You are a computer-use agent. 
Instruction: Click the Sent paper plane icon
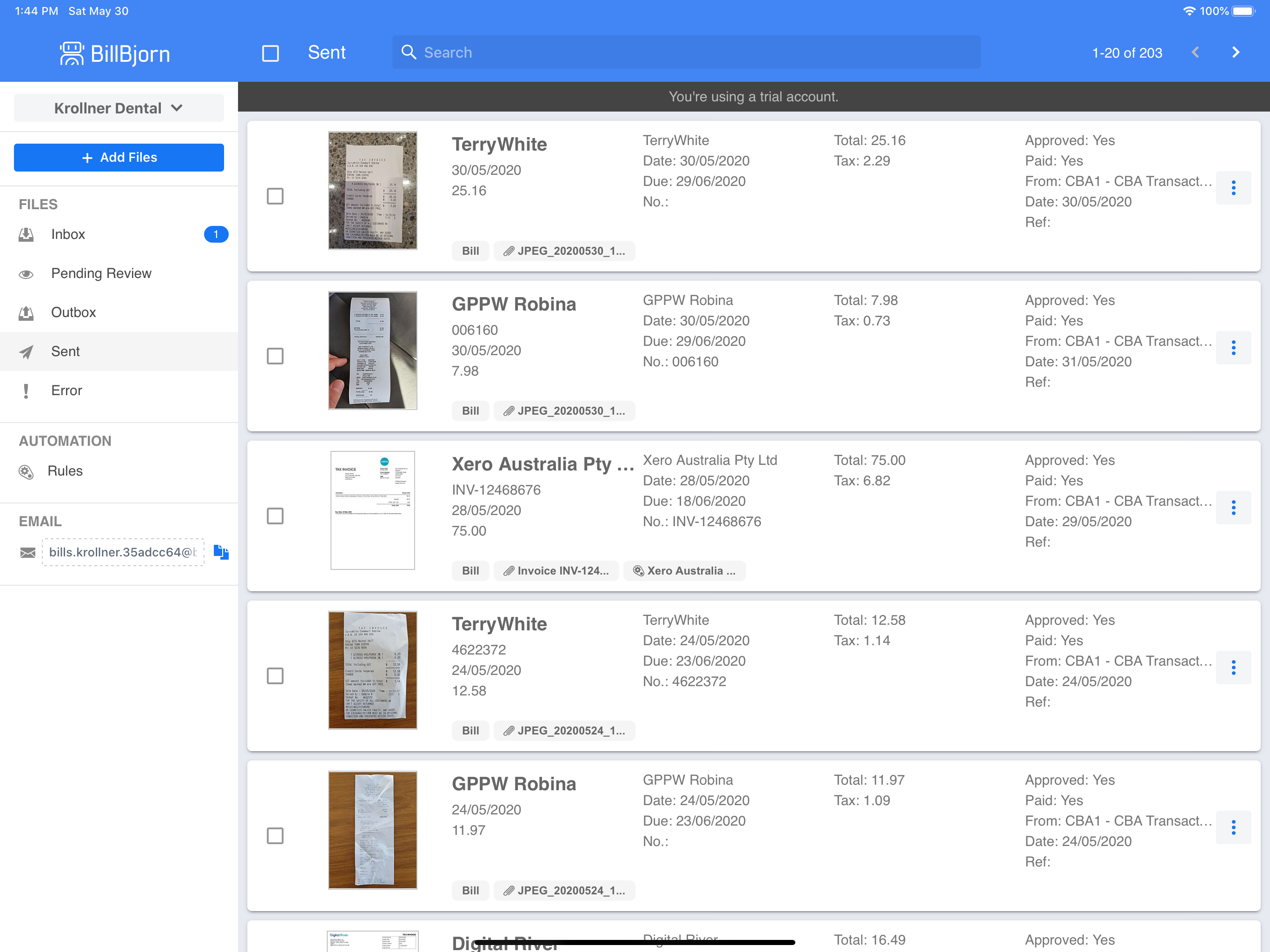[x=26, y=351]
